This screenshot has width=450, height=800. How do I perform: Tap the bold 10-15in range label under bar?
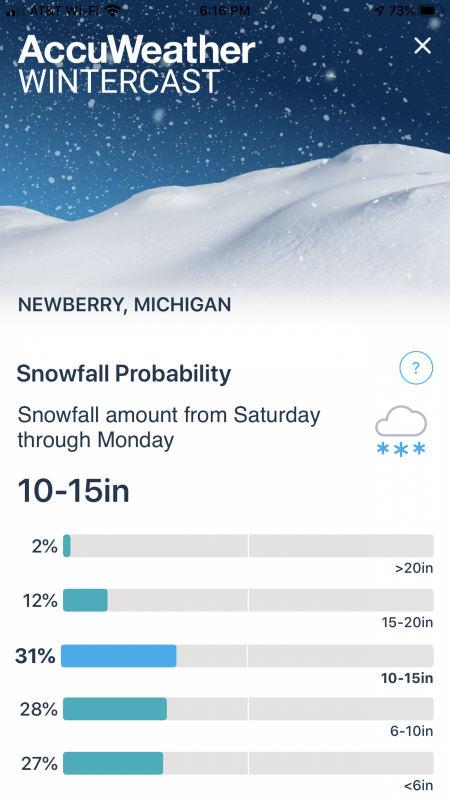click(407, 678)
